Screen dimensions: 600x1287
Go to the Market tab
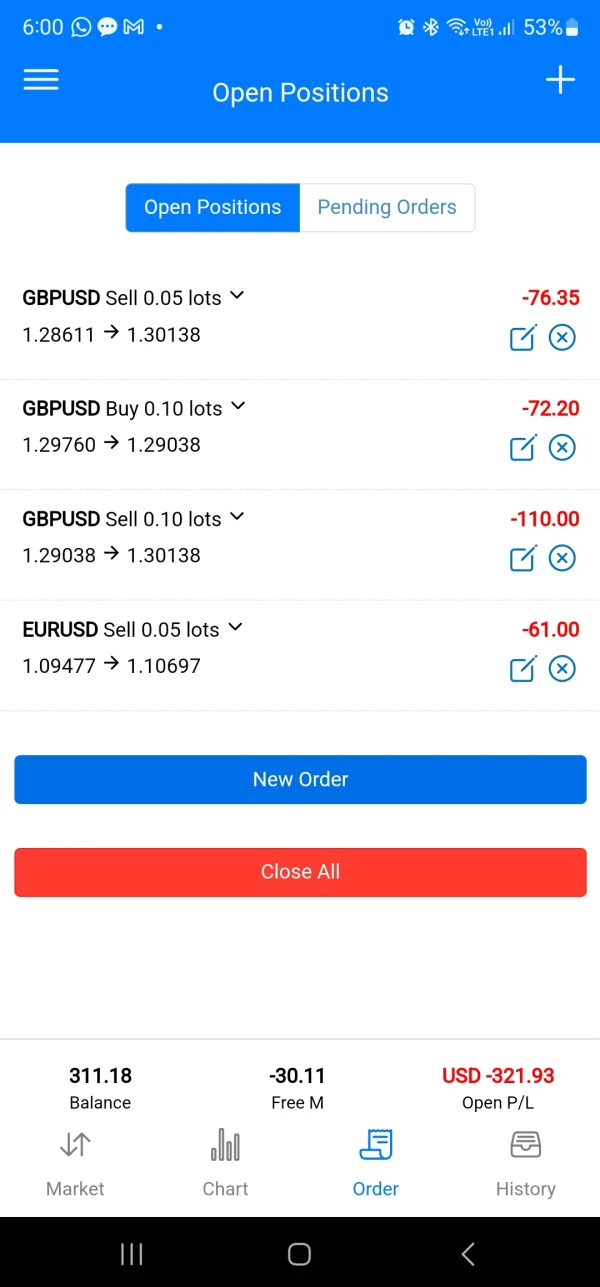(75, 1163)
